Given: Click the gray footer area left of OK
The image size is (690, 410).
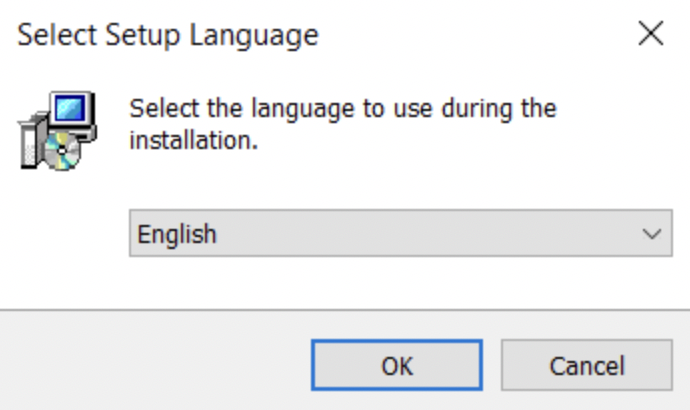Looking at the screenshot, I should 150,365.
